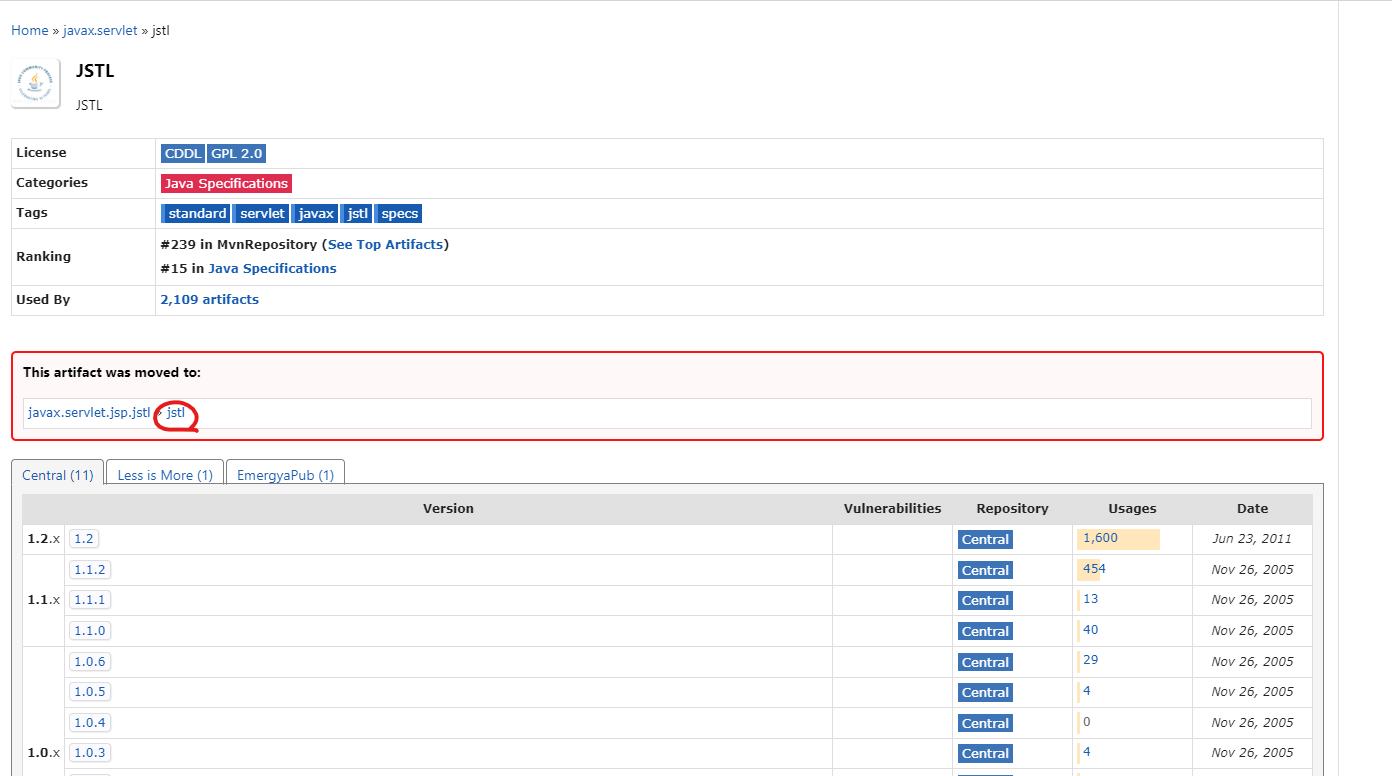Screen dimensions: 1392x776
Task: Click the 1.1.x version group label
Action: (x=44, y=599)
